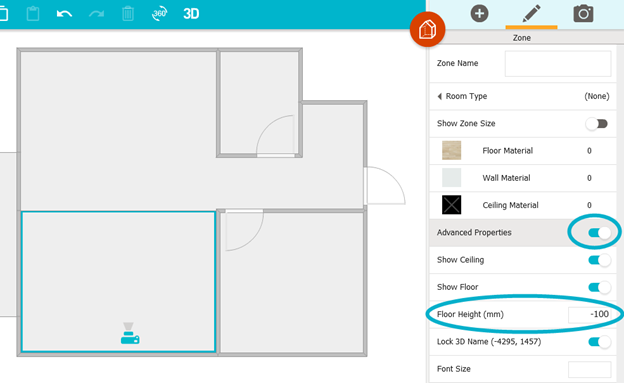The width and height of the screenshot is (624, 383).
Task: Select the pencil edit tab
Action: pyautogui.click(x=531, y=14)
